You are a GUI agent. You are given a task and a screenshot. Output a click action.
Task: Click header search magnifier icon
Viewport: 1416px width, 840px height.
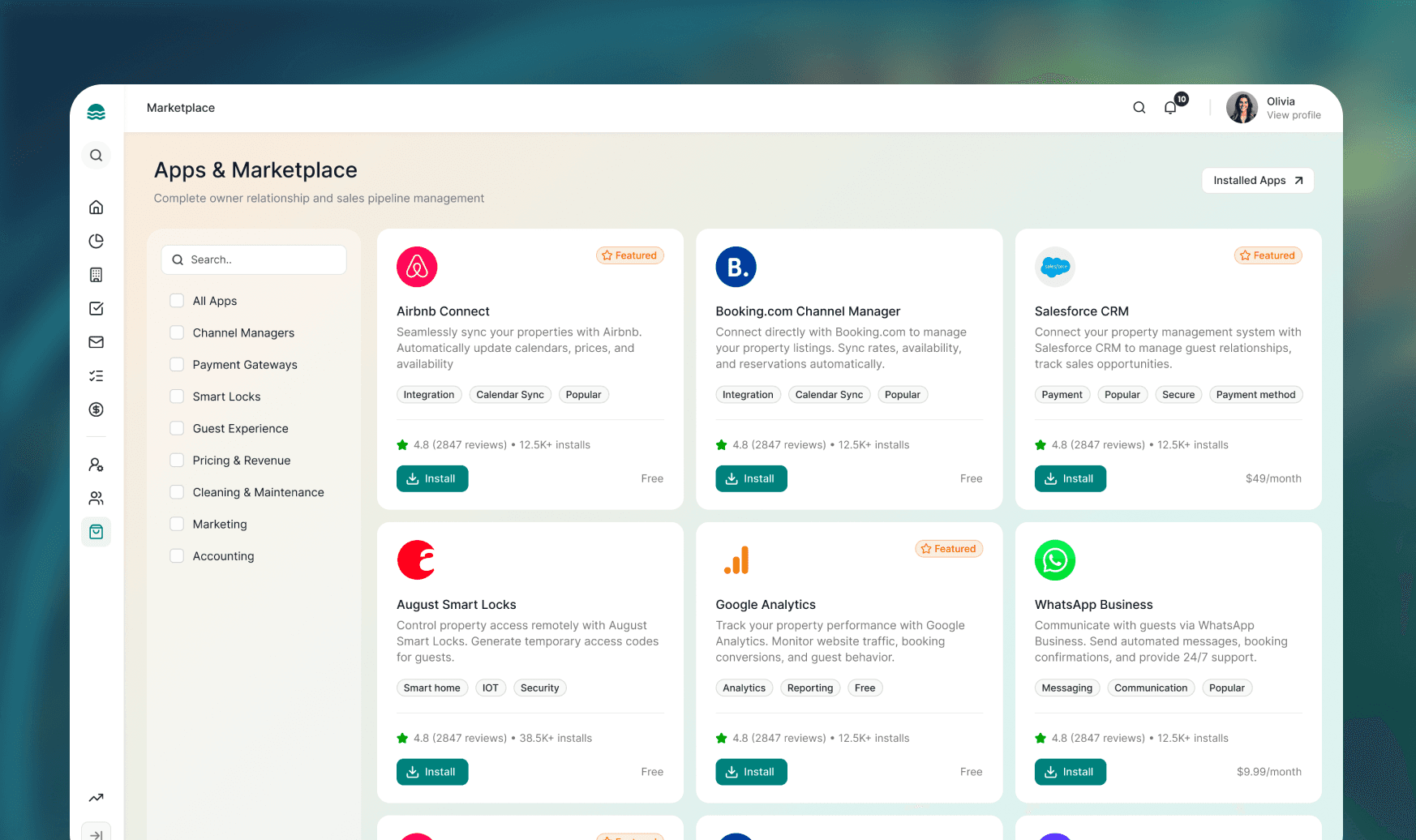(1139, 108)
